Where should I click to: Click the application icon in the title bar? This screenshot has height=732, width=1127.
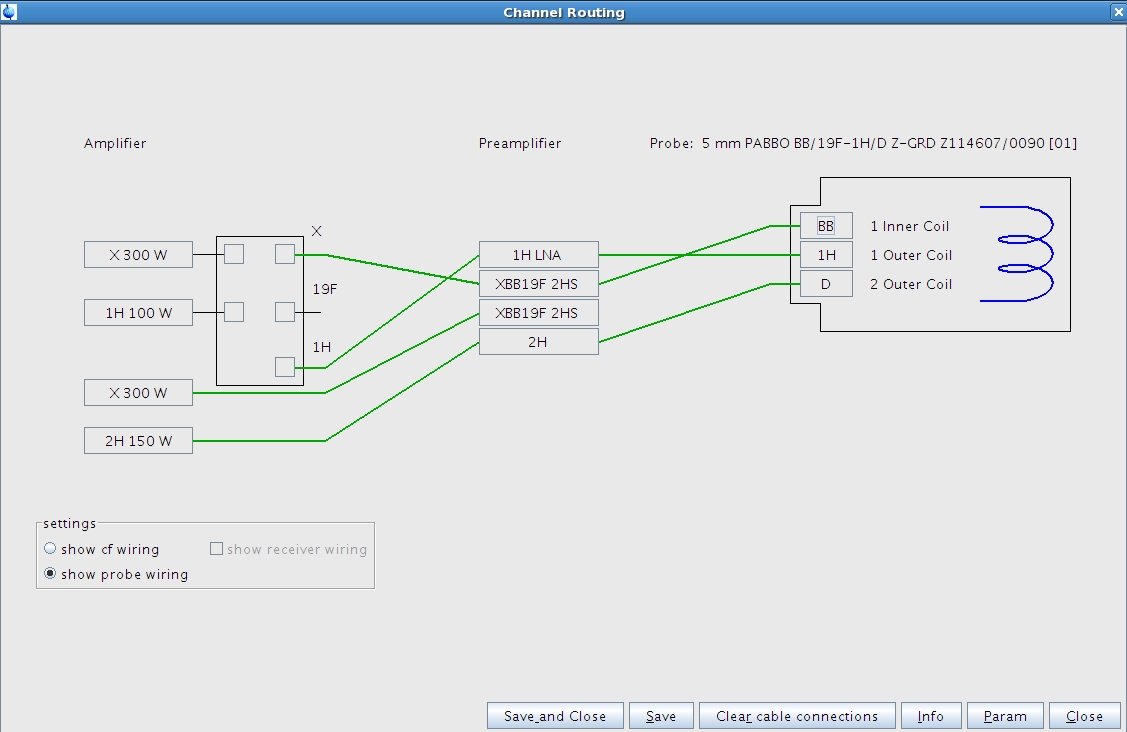pos(10,12)
